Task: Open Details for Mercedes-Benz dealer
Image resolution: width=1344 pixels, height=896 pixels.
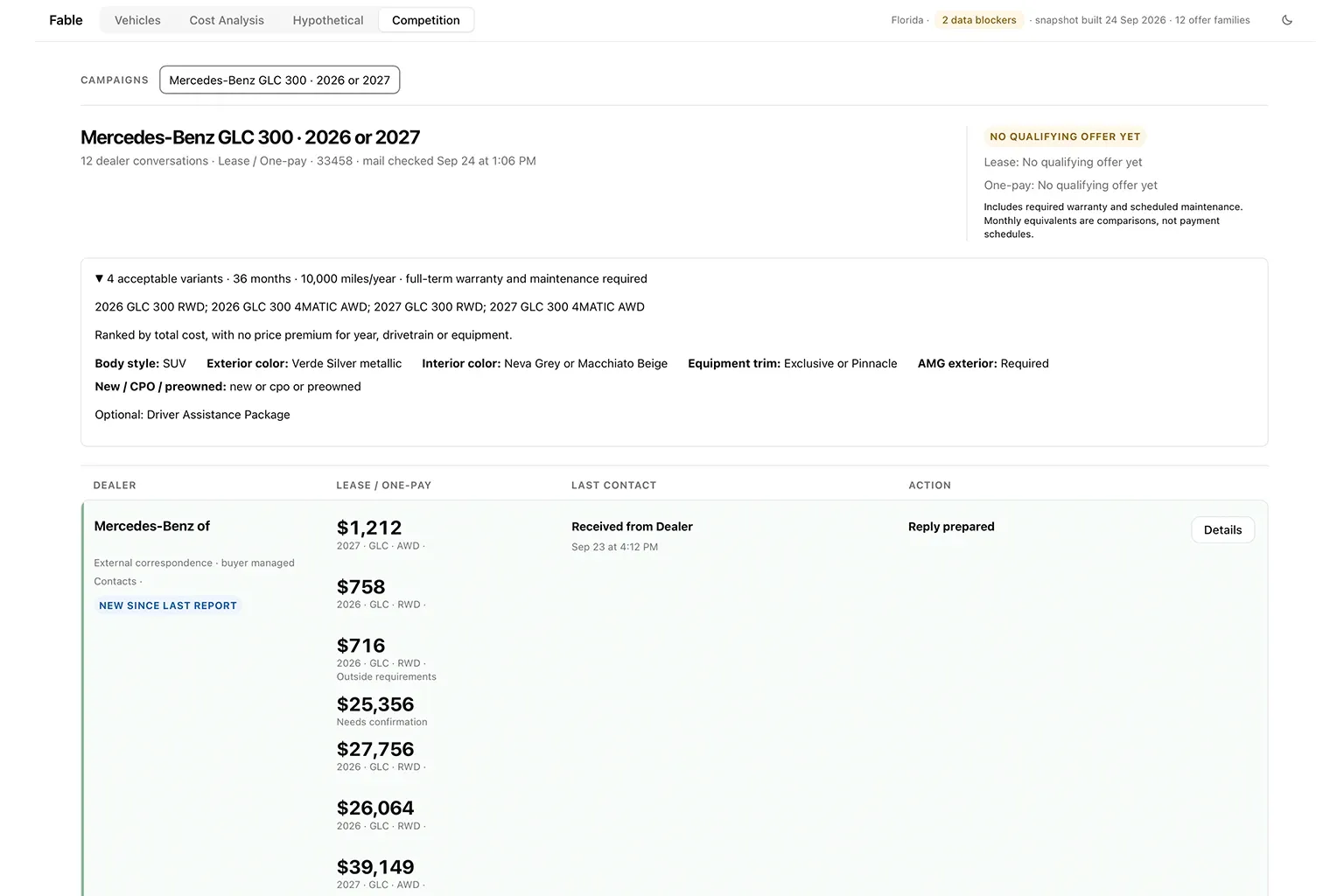Action: 1222,529
